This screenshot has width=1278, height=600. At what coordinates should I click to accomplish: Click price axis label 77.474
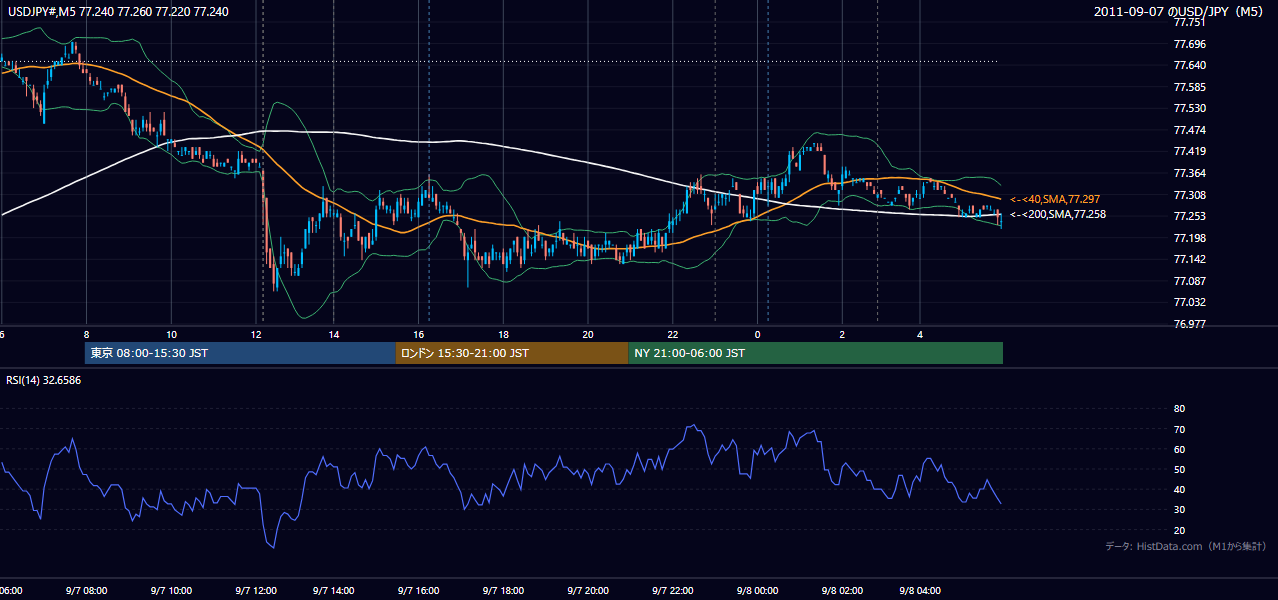(1190, 130)
